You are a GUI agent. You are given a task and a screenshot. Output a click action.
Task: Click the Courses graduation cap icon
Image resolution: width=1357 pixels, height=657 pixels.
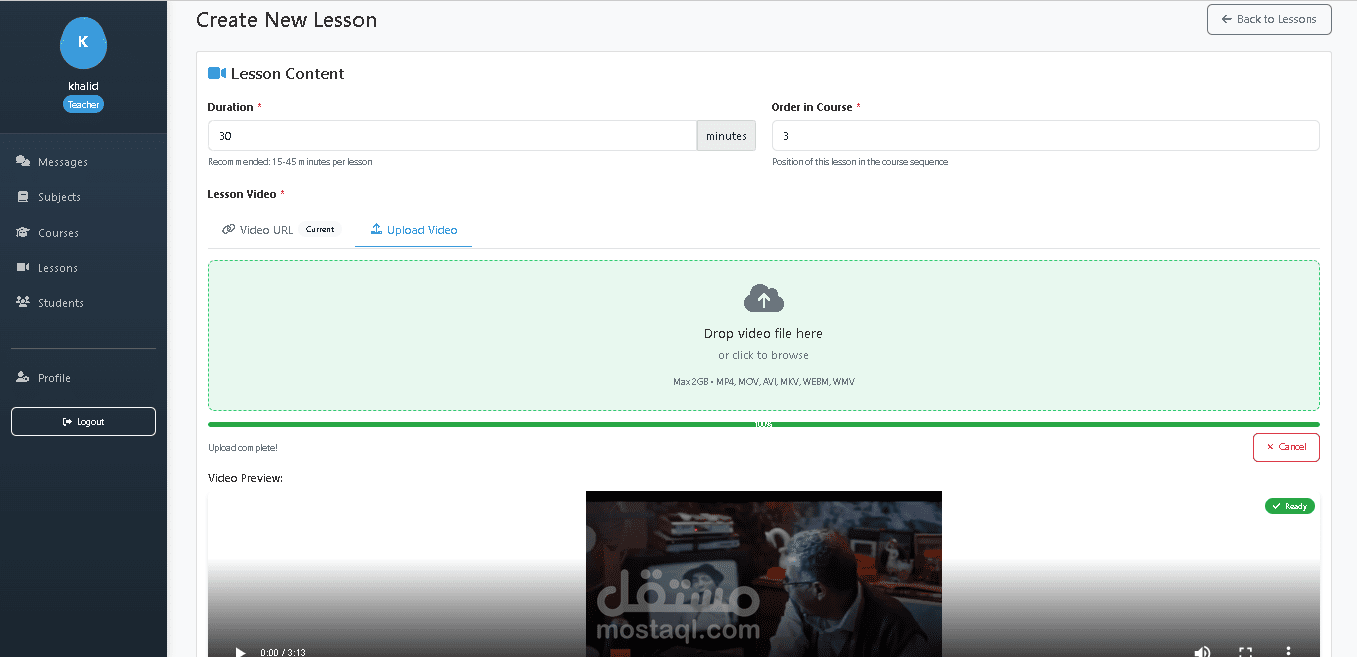coord(23,232)
